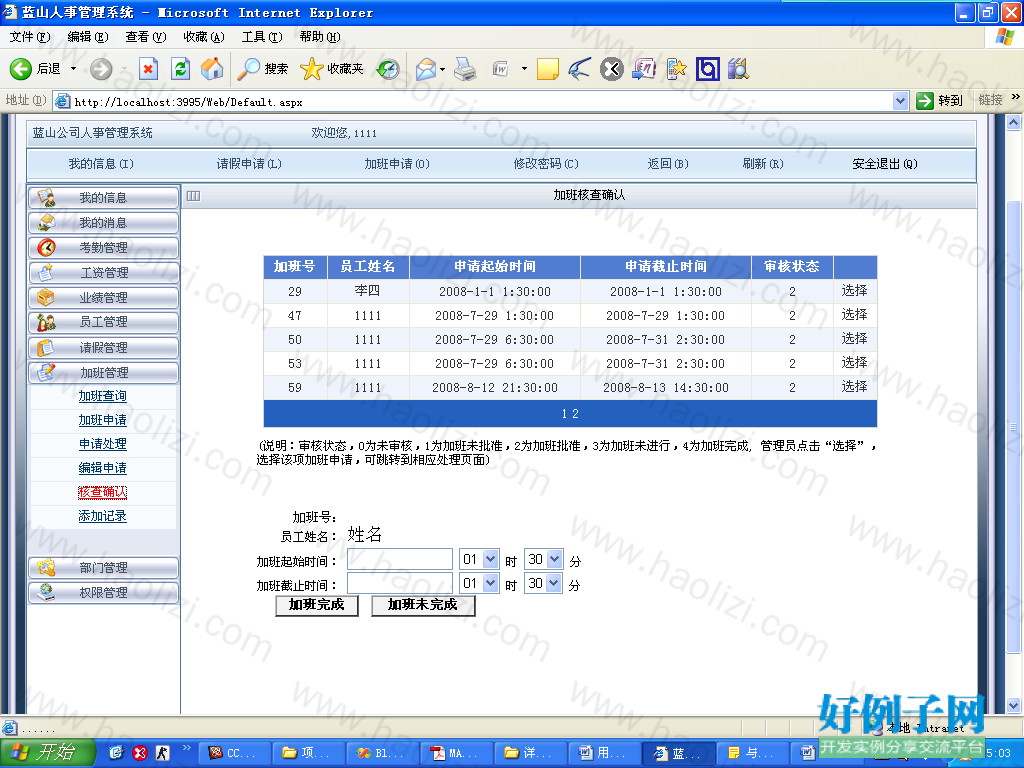Open the 工具(T) menu
This screenshot has width=1024, height=768.
click(x=262, y=37)
